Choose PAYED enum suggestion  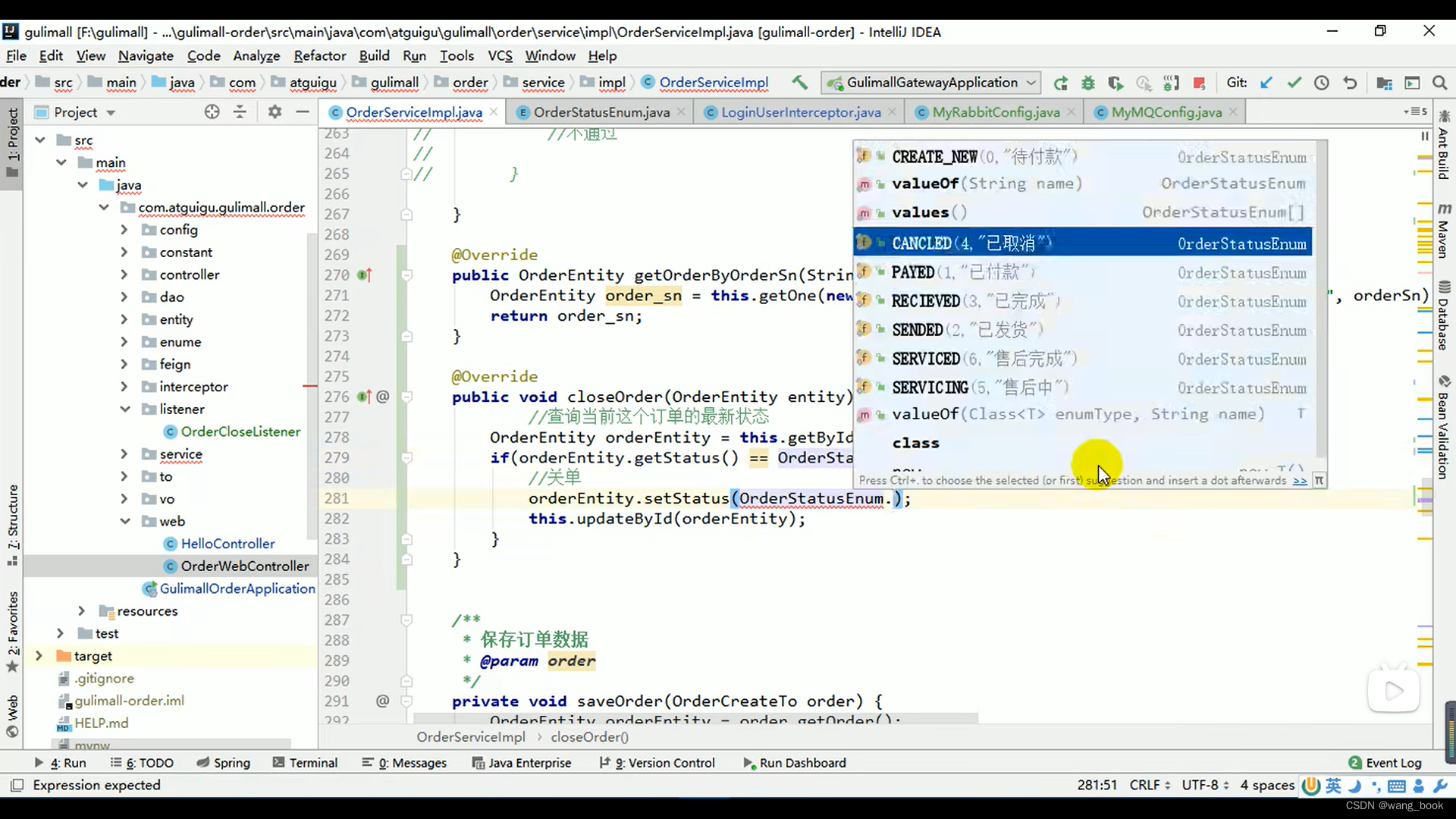pyautogui.click(x=1082, y=272)
